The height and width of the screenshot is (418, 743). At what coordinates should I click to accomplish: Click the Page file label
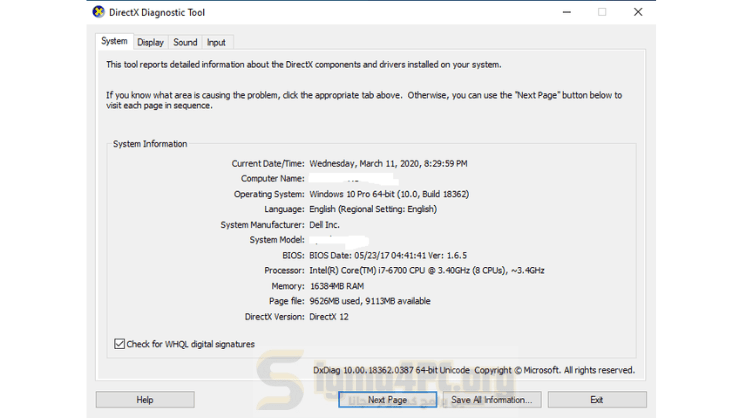pos(287,301)
